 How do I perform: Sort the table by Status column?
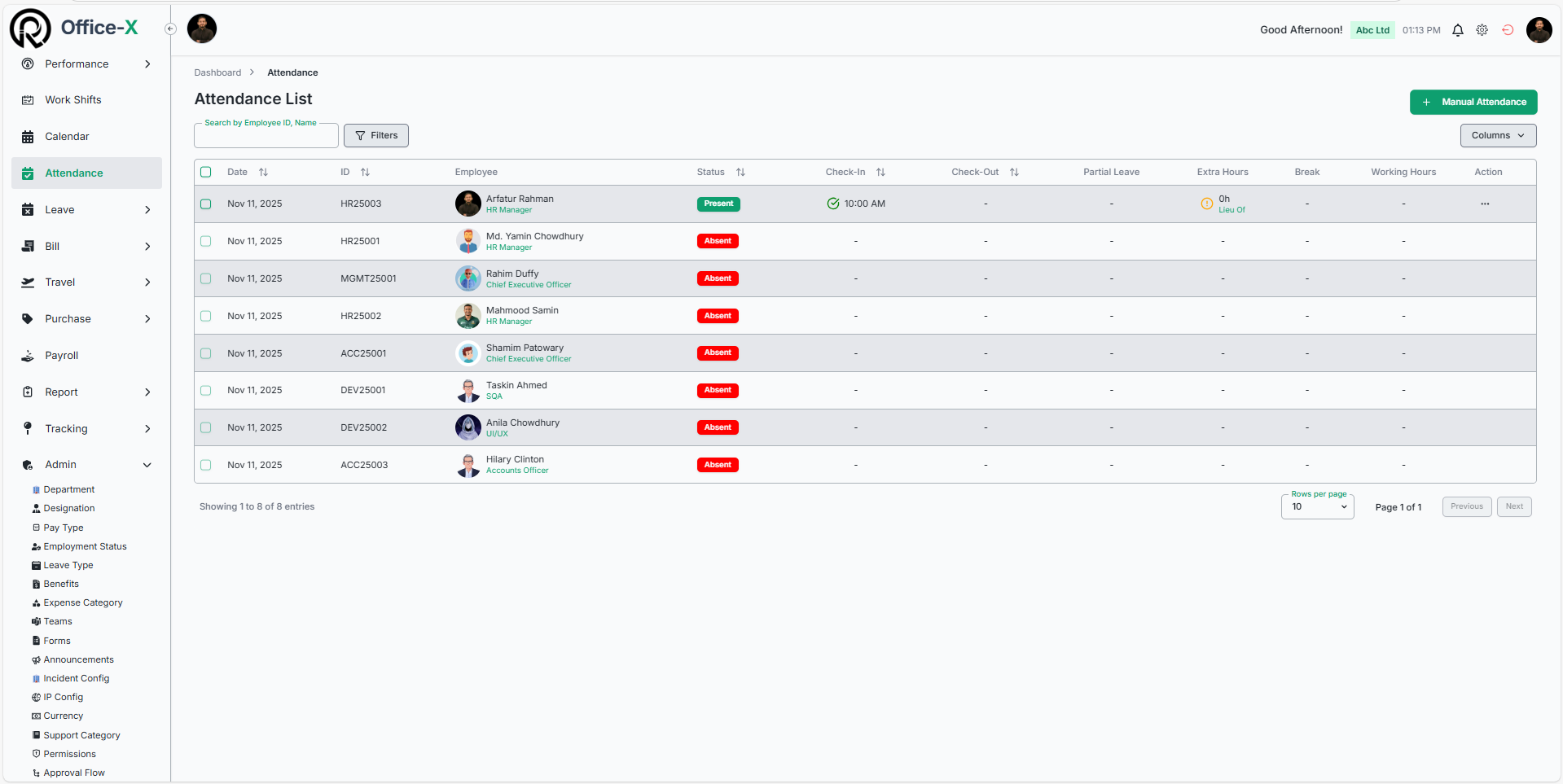click(x=740, y=173)
